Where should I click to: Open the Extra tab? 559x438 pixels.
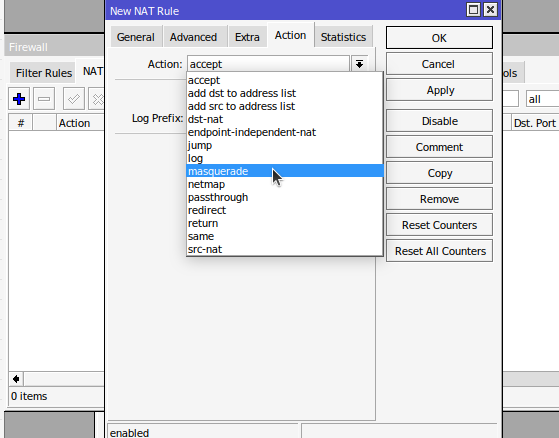247,37
